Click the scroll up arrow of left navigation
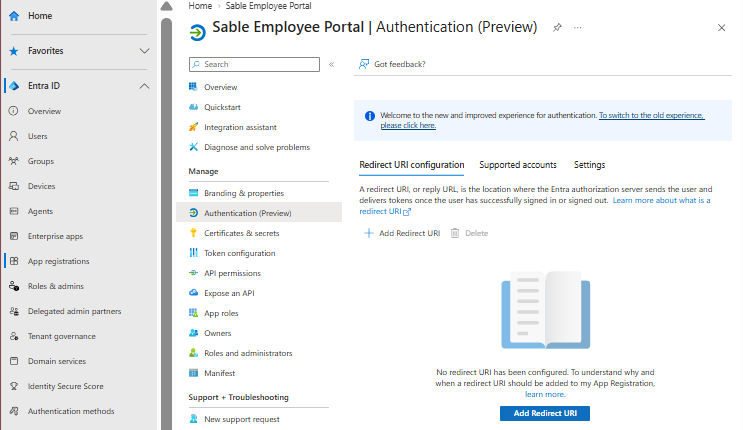 pyautogui.click(x=166, y=6)
